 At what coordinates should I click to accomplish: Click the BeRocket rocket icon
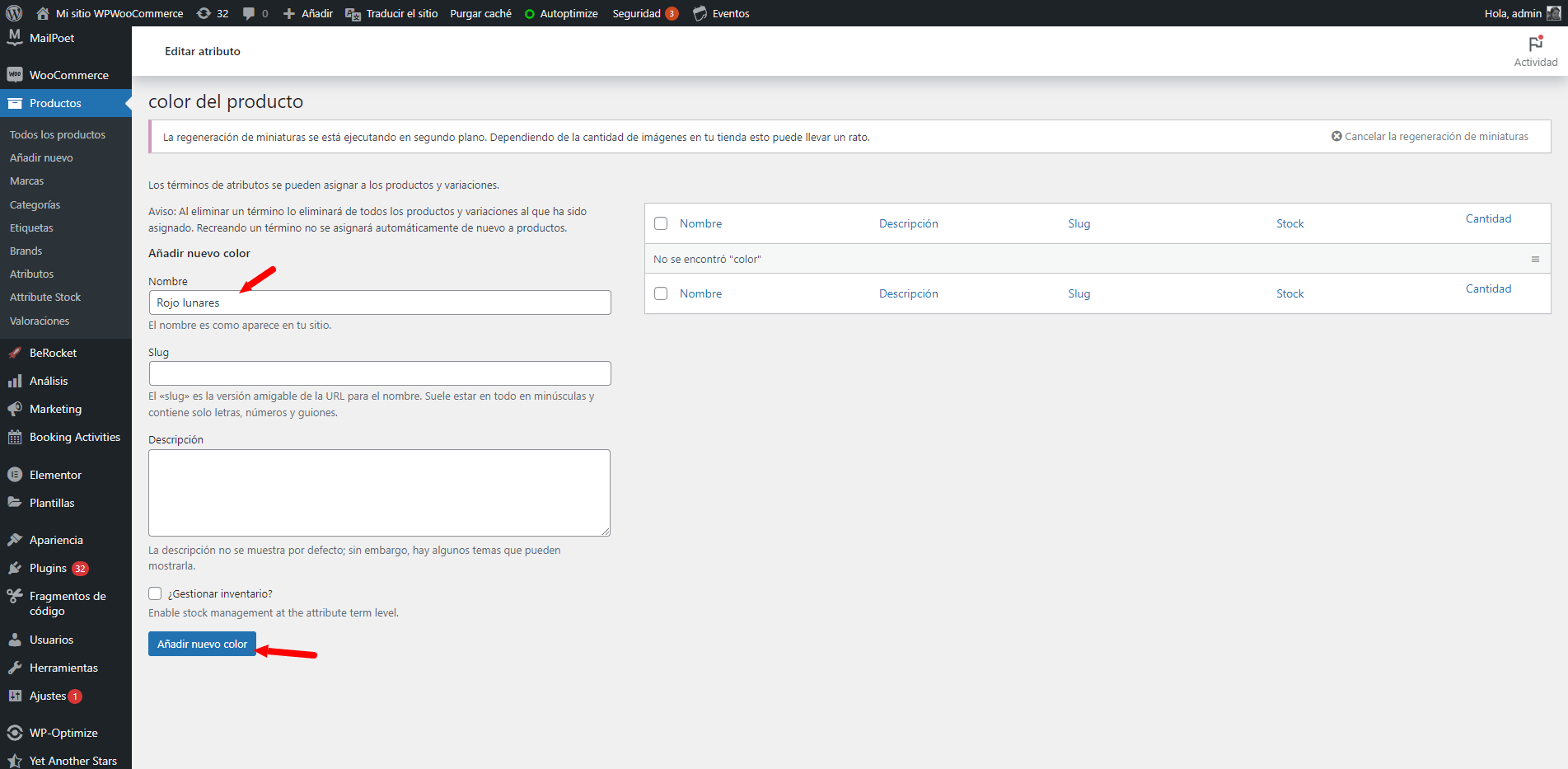14,353
